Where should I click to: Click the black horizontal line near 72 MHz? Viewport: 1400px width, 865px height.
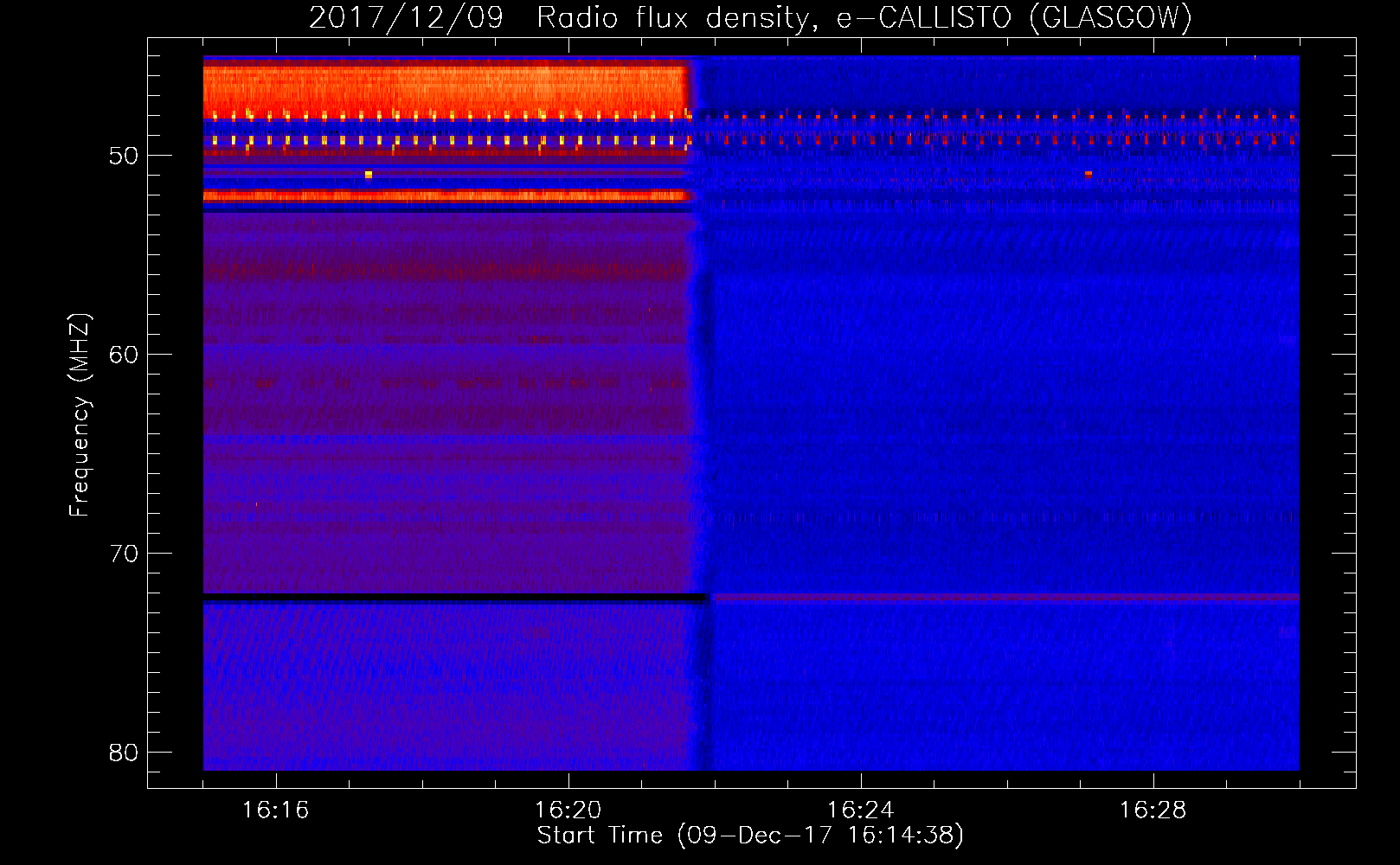(x=455, y=598)
